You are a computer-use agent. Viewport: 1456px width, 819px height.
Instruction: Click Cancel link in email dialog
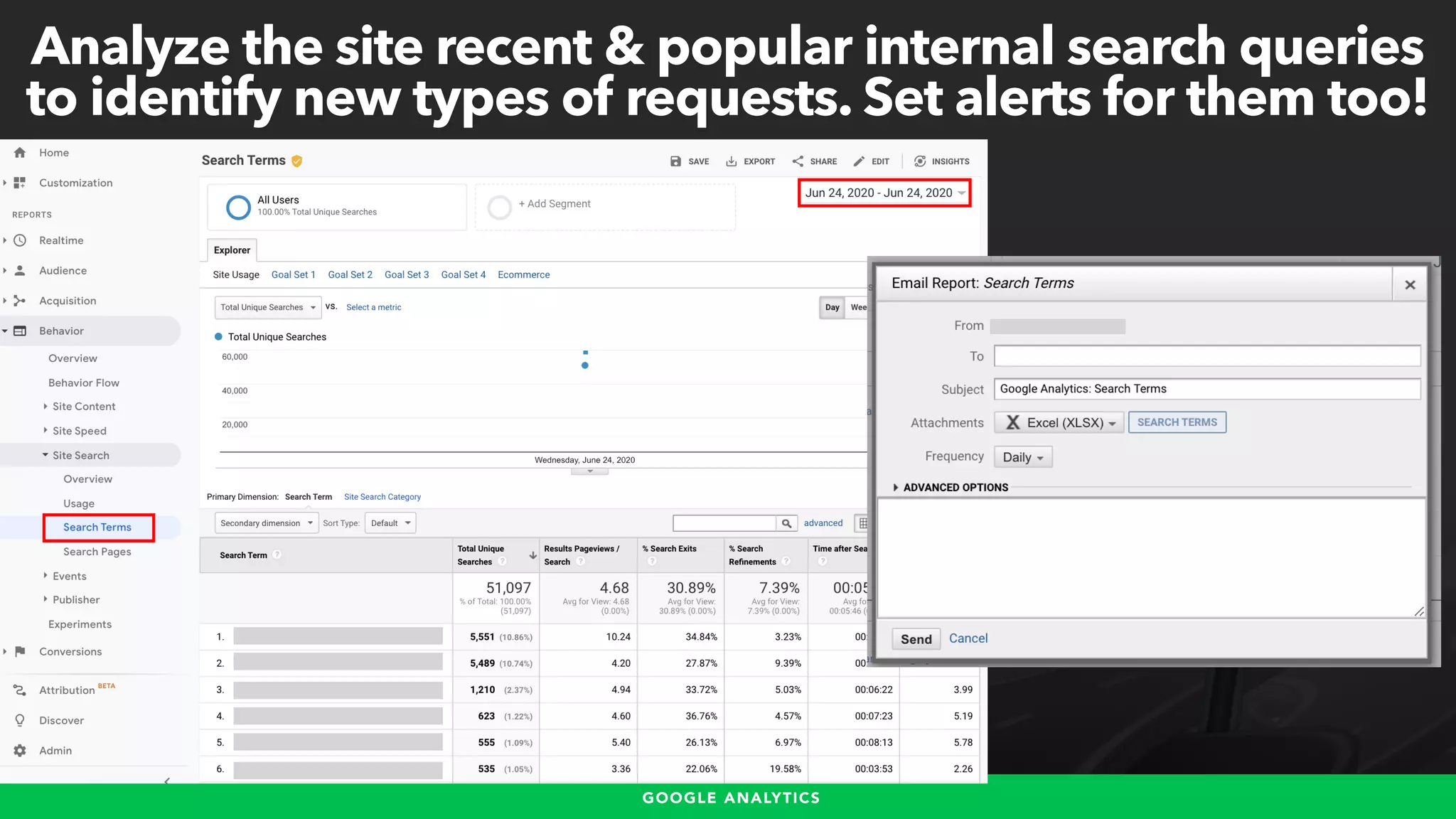pos(968,638)
